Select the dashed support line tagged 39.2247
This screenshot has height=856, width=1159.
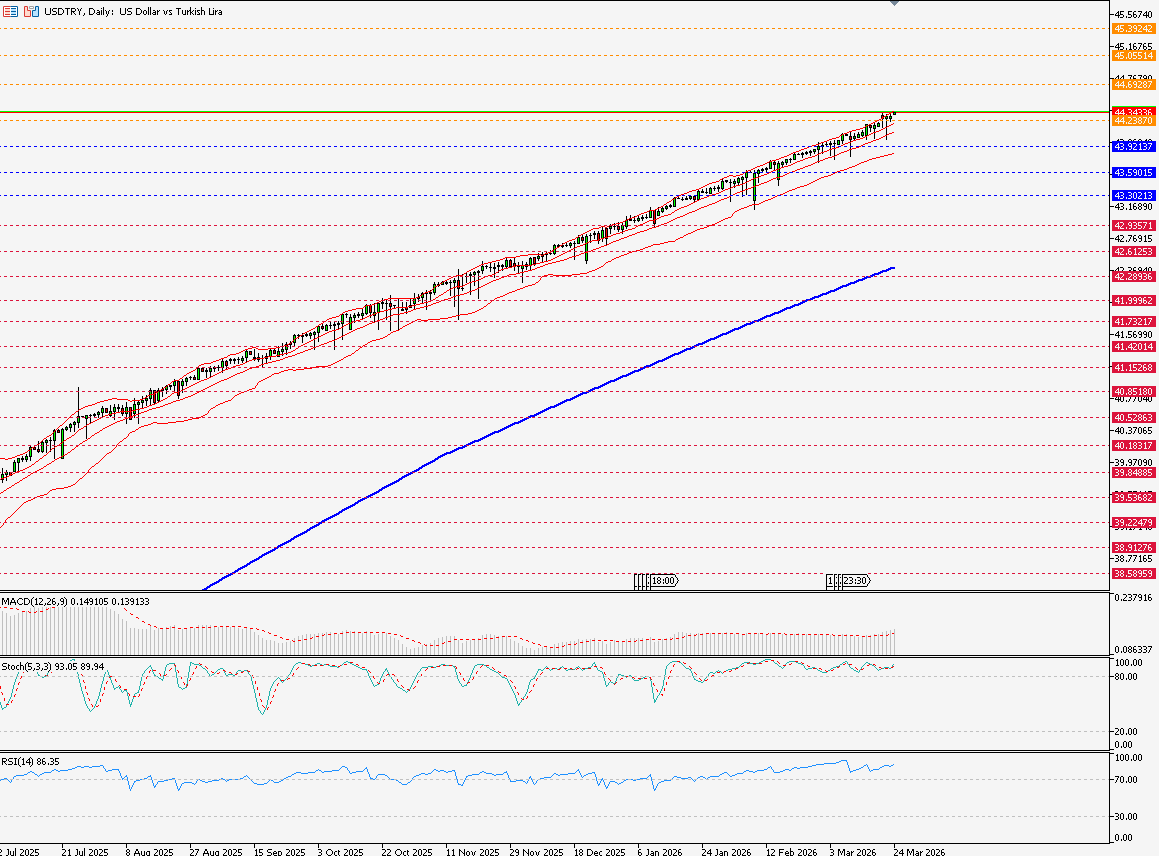(500, 523)
